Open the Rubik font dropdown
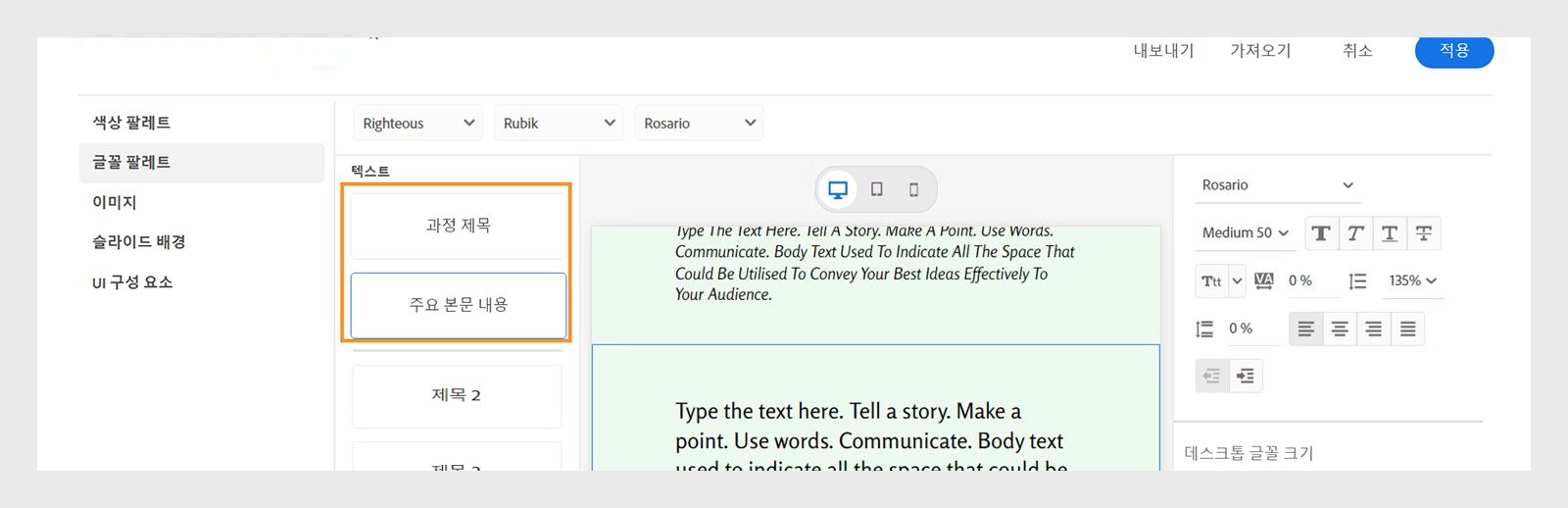1568x508 pixels. coord(559,124)
